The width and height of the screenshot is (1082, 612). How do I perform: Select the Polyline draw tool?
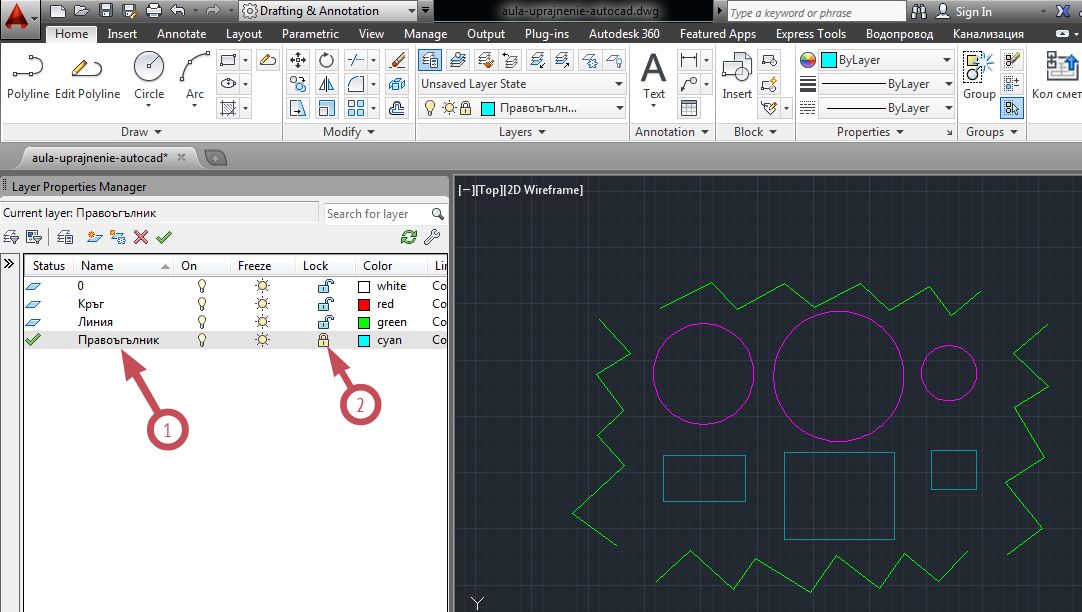click(x=28, y=77)
